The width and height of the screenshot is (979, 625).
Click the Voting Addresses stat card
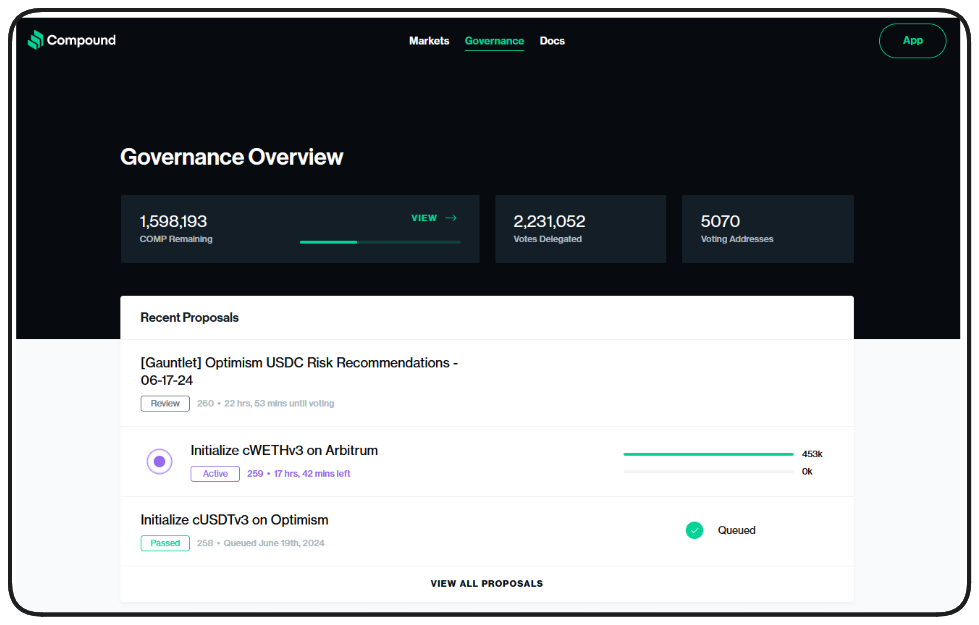click(x=767, y=229)
